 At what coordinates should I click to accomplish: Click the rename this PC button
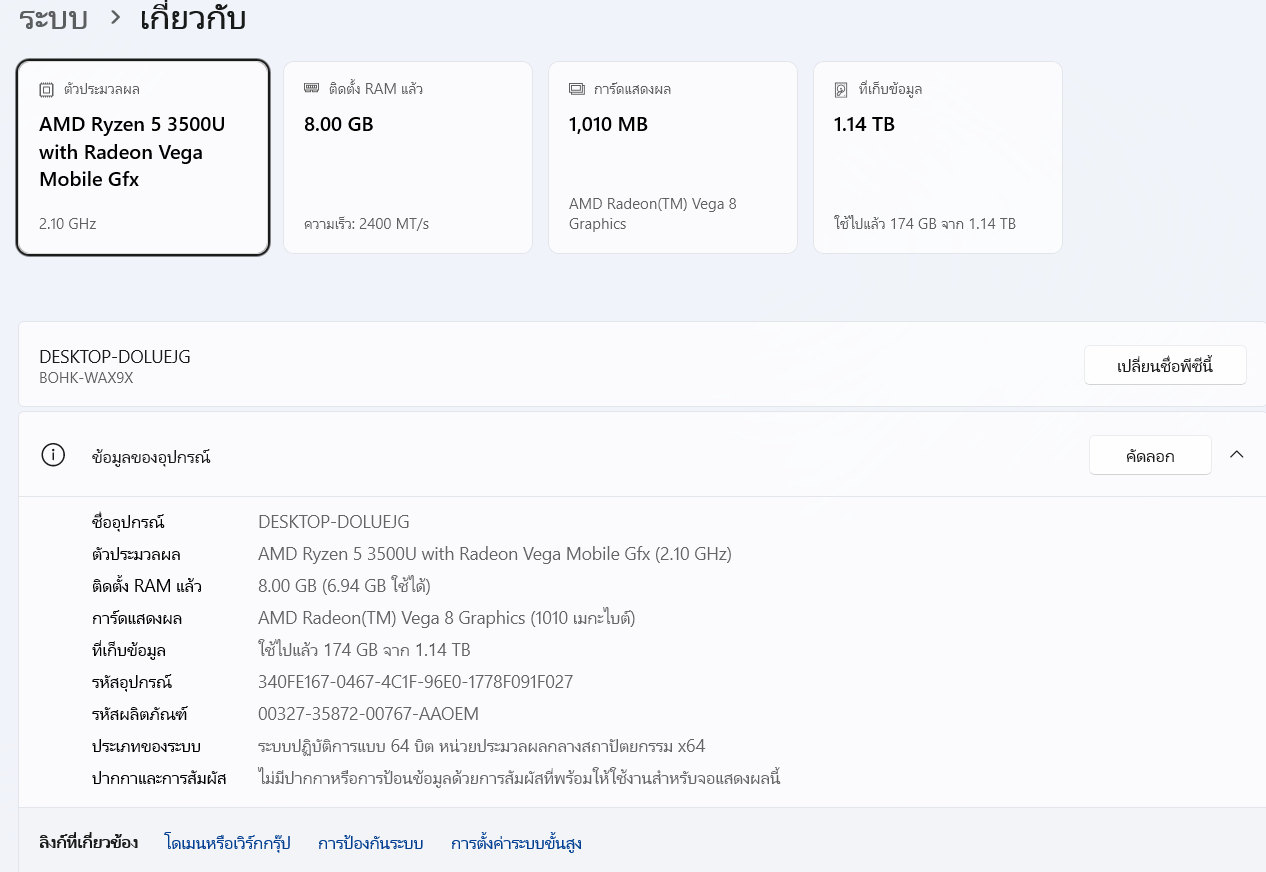1165,365
